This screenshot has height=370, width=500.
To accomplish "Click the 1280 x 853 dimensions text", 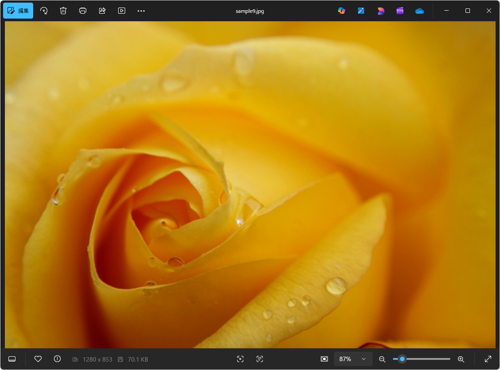I will [97, 359].
